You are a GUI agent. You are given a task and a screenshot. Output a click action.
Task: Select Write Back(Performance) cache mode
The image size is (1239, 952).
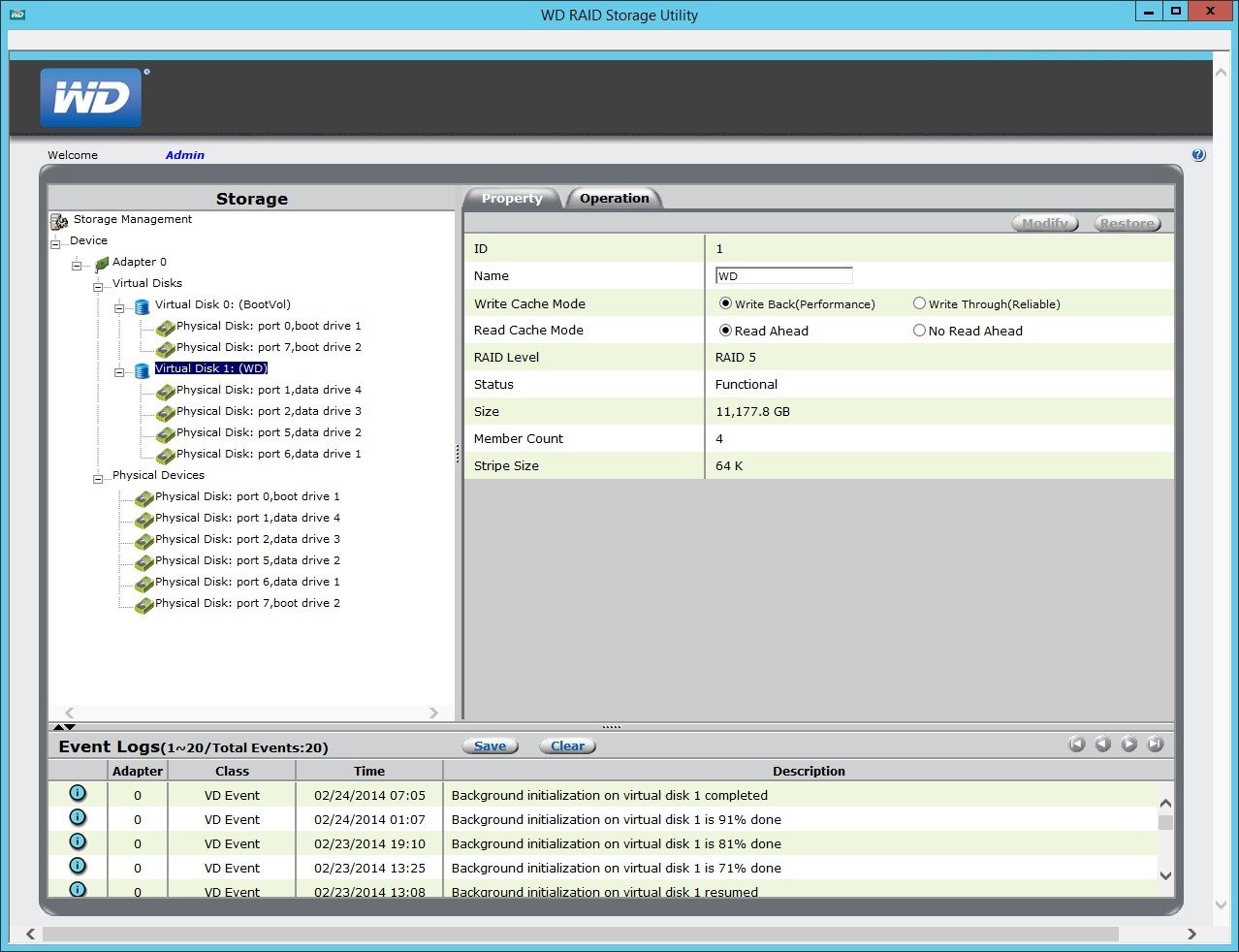725,303
